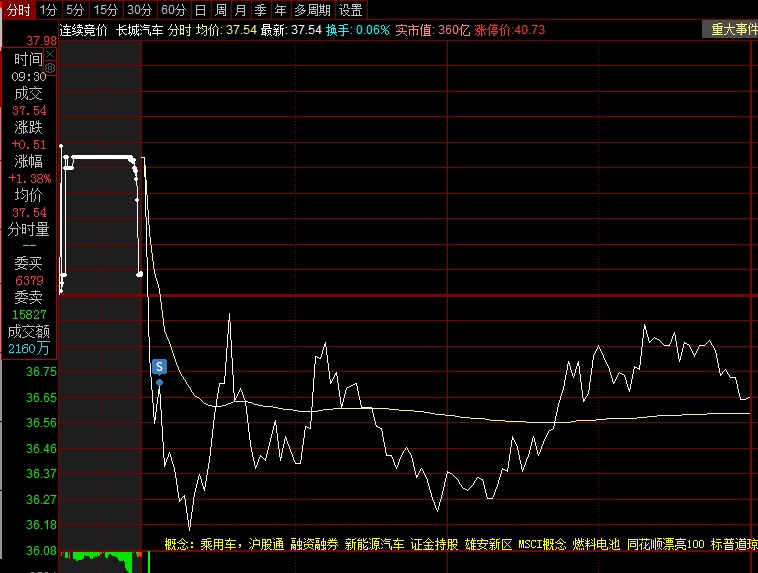Image resolution: width=758 pixels, height=573 pixels.
Task: Click the 燃料电池 concept tag
Action: [x=596, y=544]
